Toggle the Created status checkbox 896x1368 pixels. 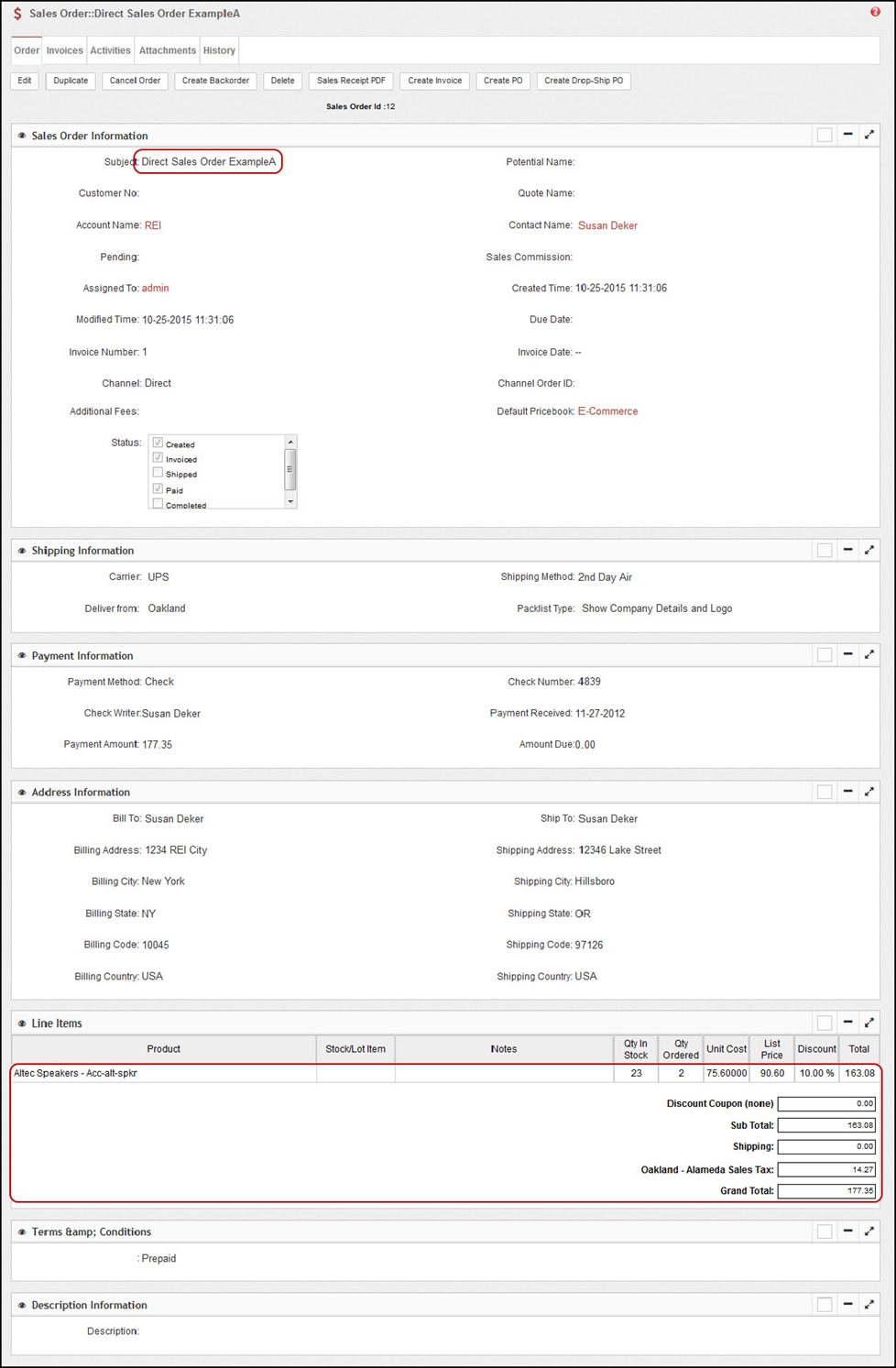pos(158,443)
